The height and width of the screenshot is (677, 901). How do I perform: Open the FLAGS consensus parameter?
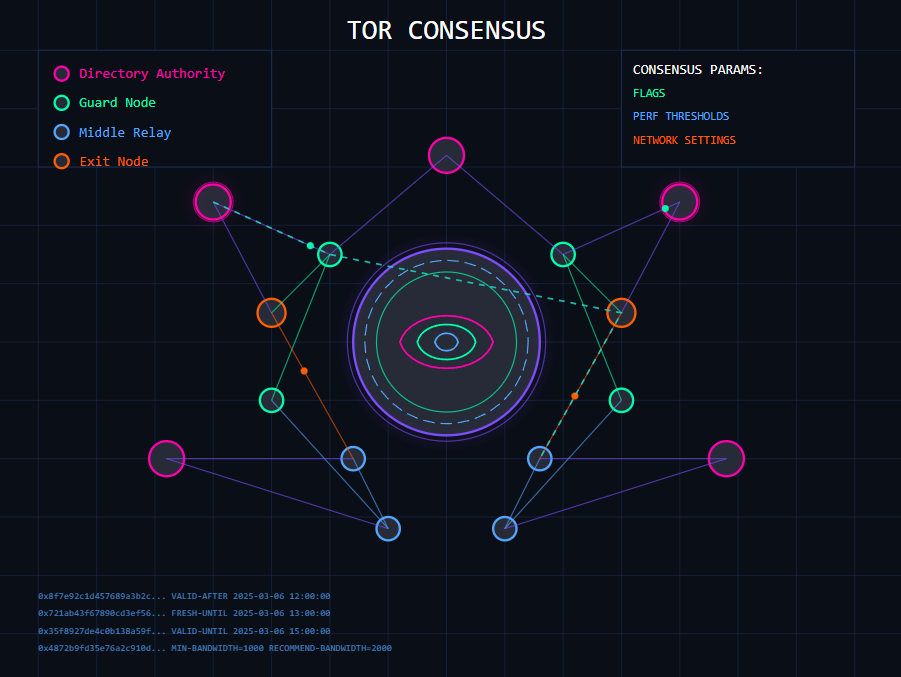pyautogui.click(x=649, y=93)
